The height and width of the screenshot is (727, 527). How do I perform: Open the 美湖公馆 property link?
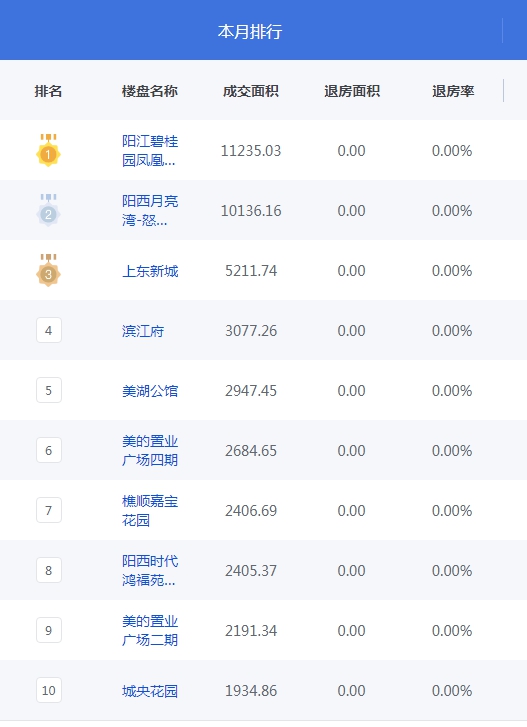click(150, 390)
